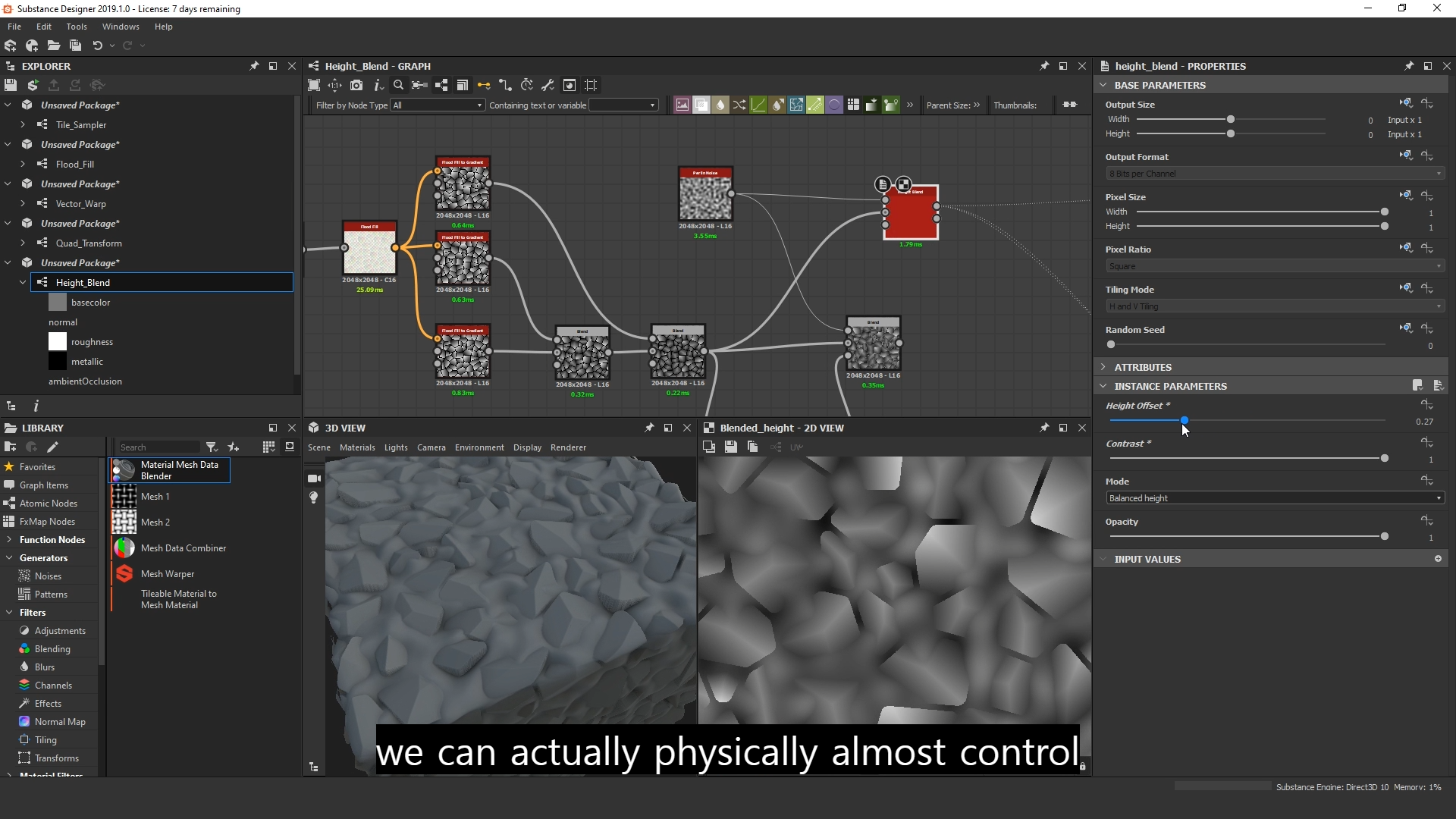Click the Height Offset slider handle

[x=1184, y=421]
